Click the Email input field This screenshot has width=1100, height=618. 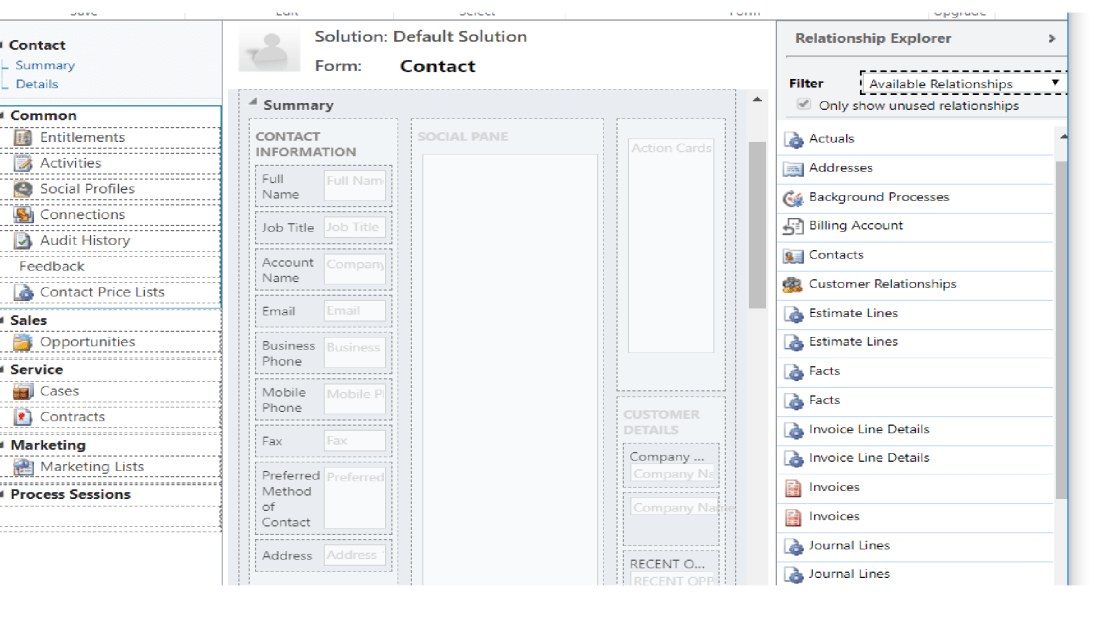354,311
